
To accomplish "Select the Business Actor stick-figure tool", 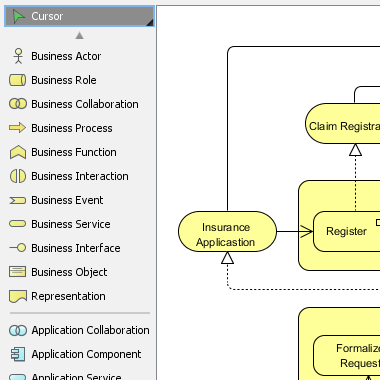I will tap(18, 56).
